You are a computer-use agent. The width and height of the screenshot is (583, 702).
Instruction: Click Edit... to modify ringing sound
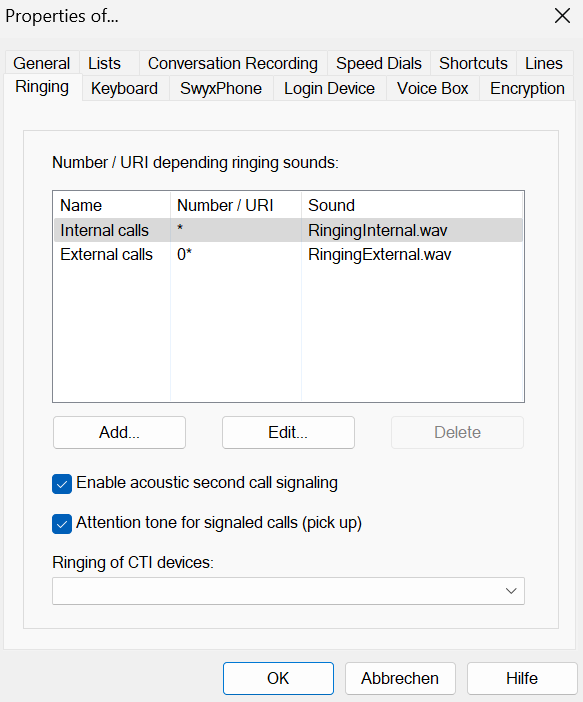tap(288, 432)
